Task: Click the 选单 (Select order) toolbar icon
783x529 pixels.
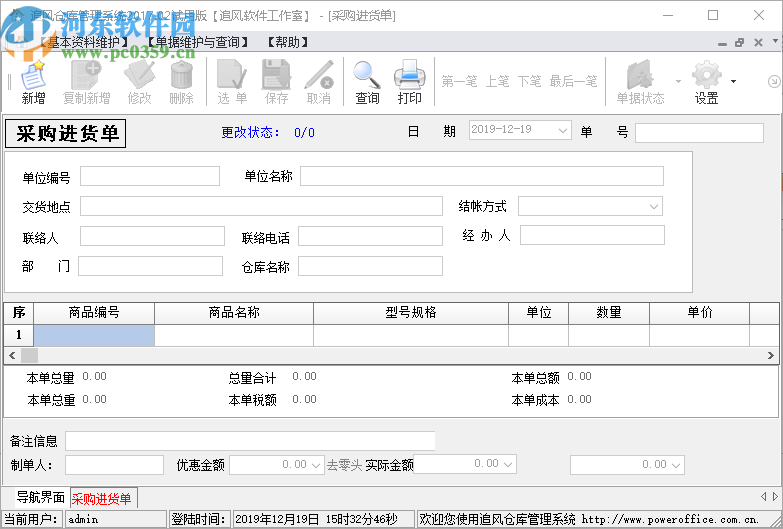Action: pos(232,82)
